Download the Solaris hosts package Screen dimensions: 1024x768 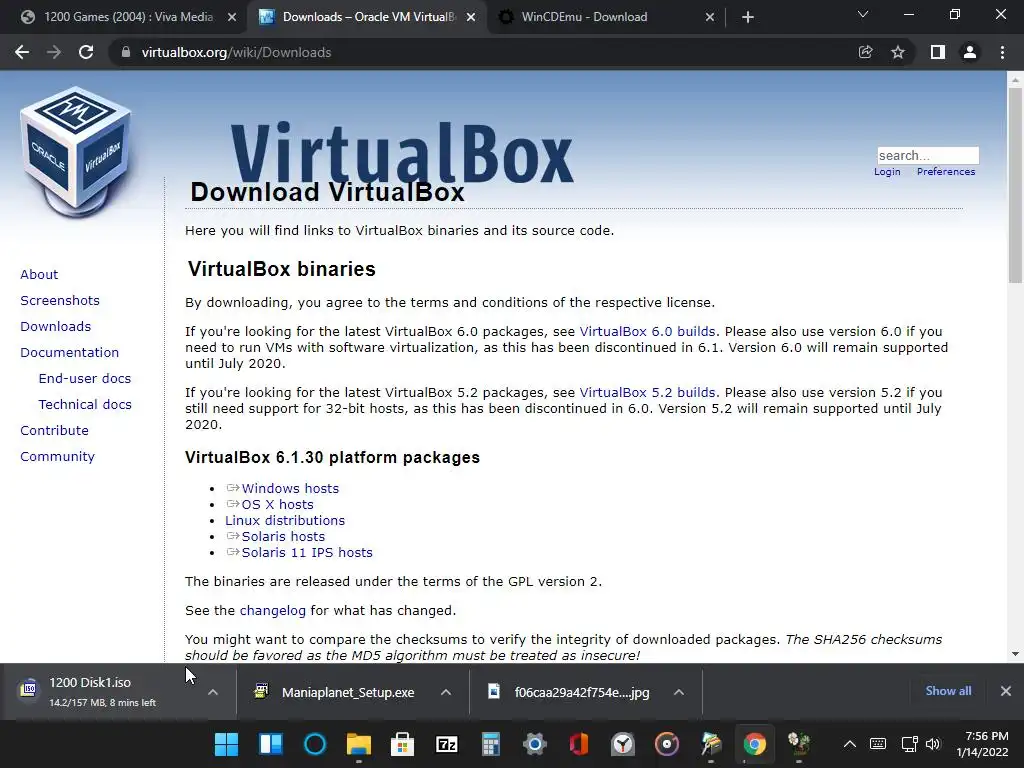click(283, 536)
